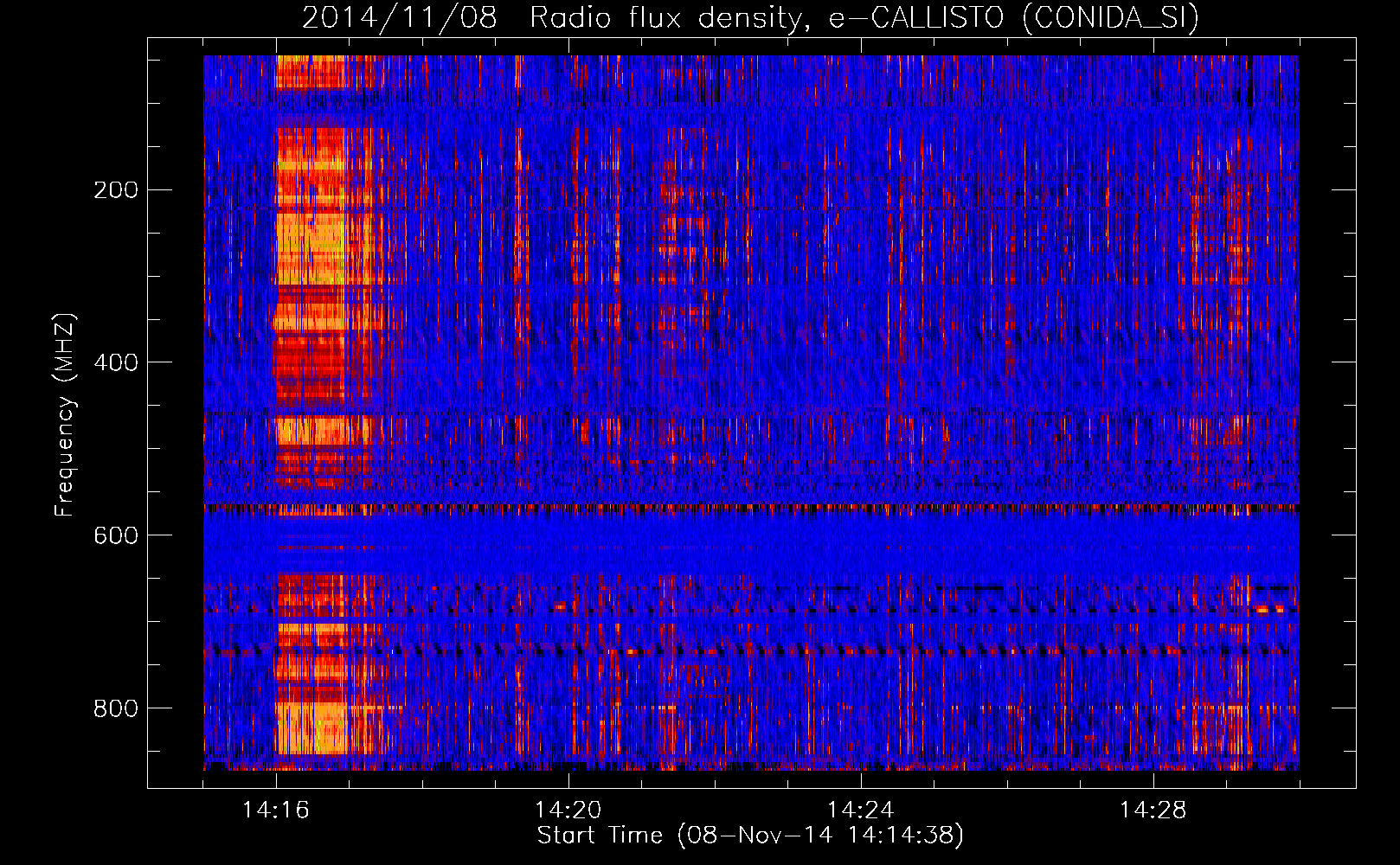The height and width of the screenshot is (865, 1400).
Task: Click the date '2014/11/08' in title
Action: [400, 18]
